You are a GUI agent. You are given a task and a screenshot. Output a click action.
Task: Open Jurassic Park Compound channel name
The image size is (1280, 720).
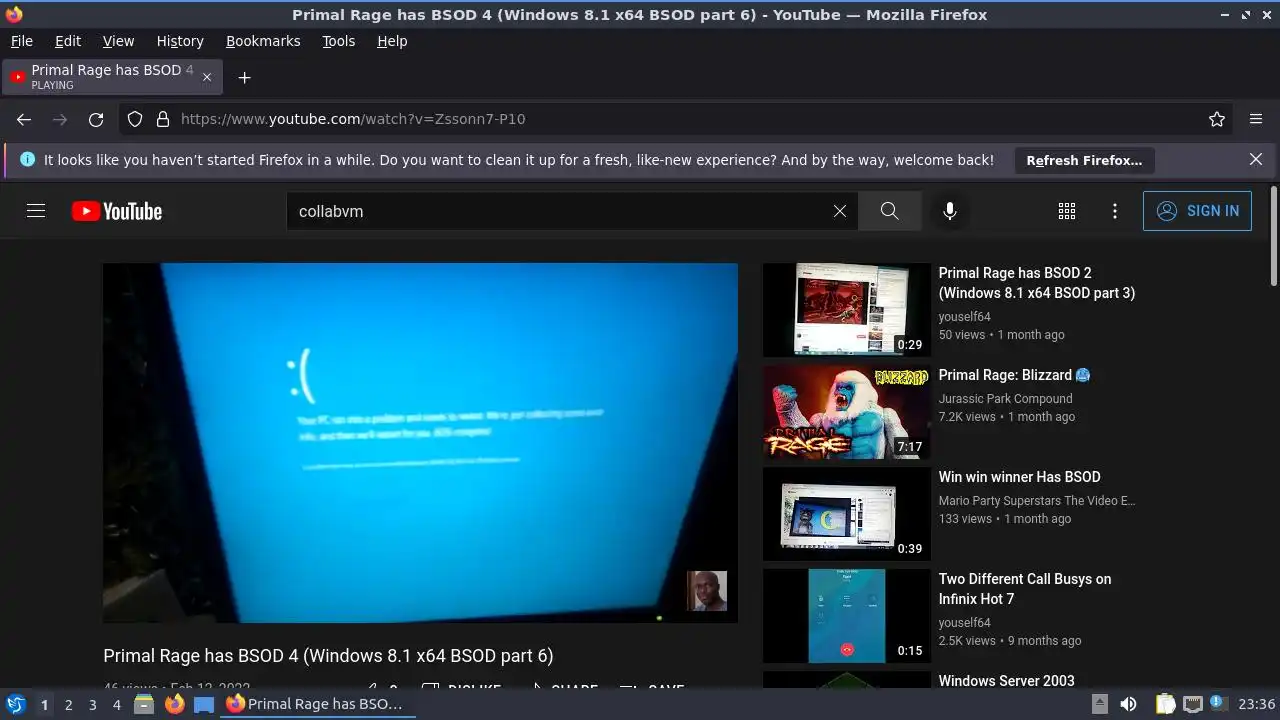click(x=1005, y=398)
